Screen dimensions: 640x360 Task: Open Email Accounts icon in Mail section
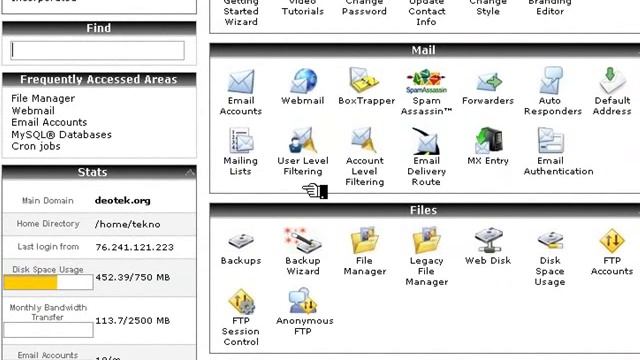click(241, 82)
